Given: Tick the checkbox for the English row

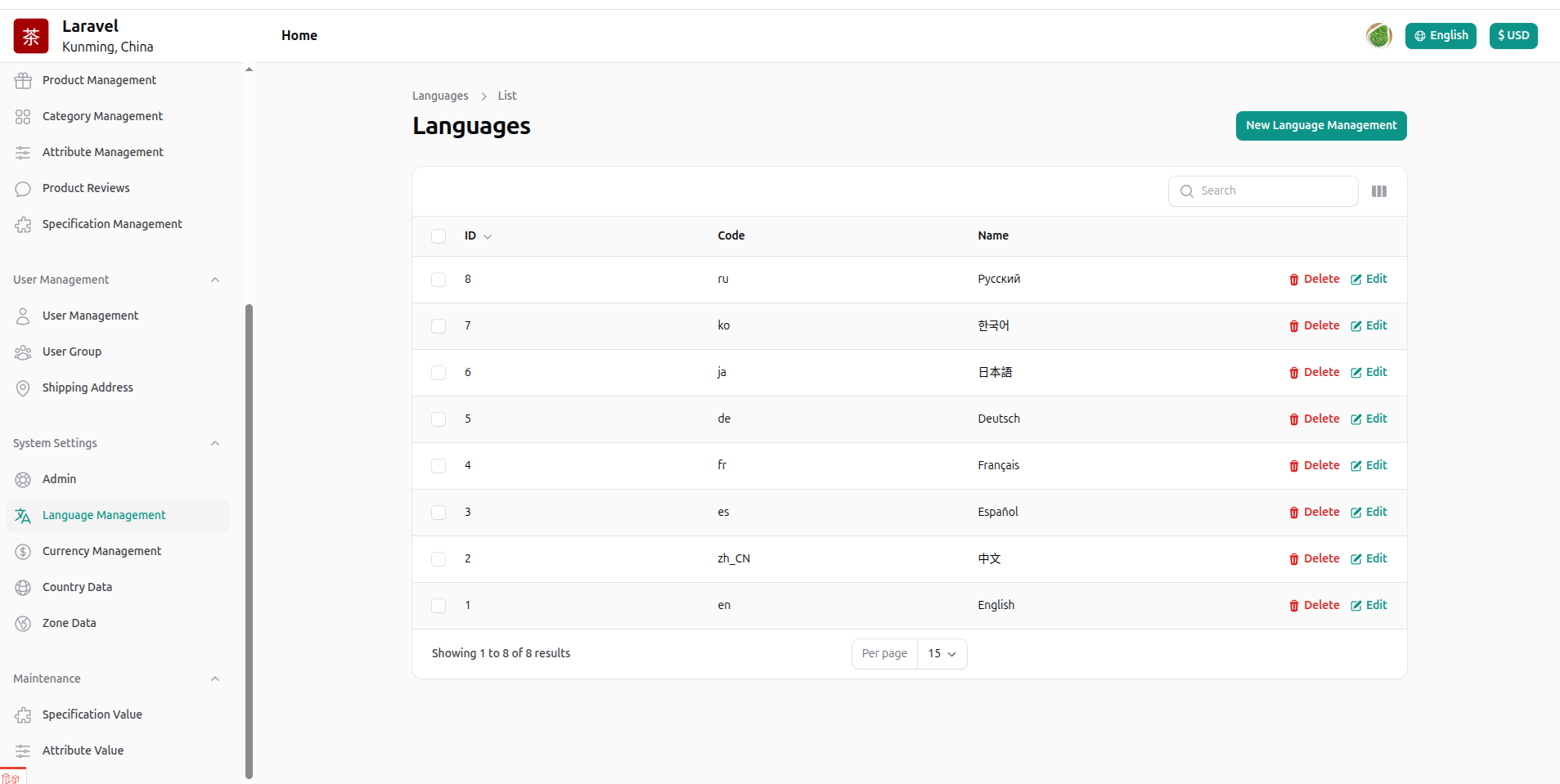Looking at the screenshot, I should point(438,606).
